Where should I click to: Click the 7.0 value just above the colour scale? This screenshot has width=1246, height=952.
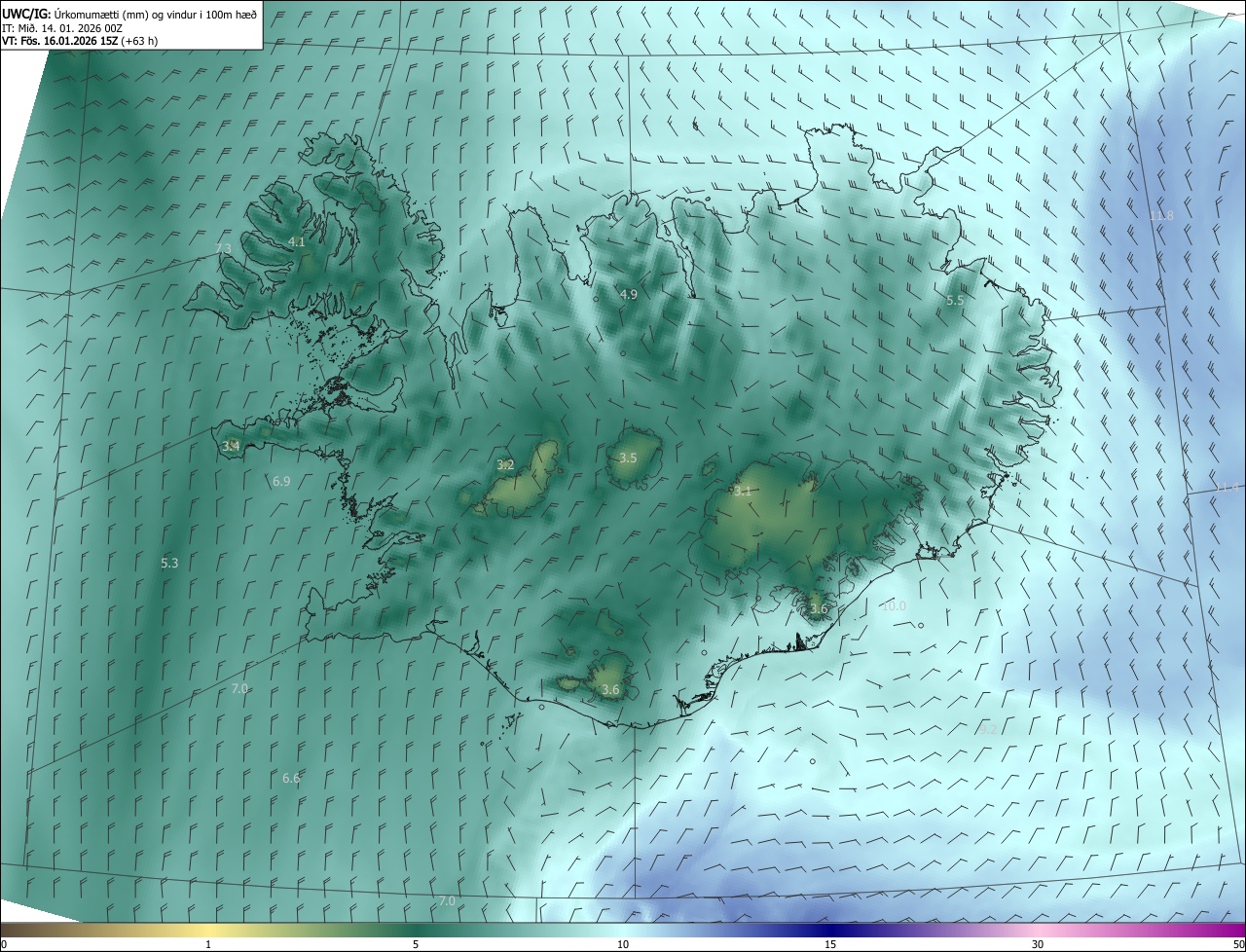[447, 900]
